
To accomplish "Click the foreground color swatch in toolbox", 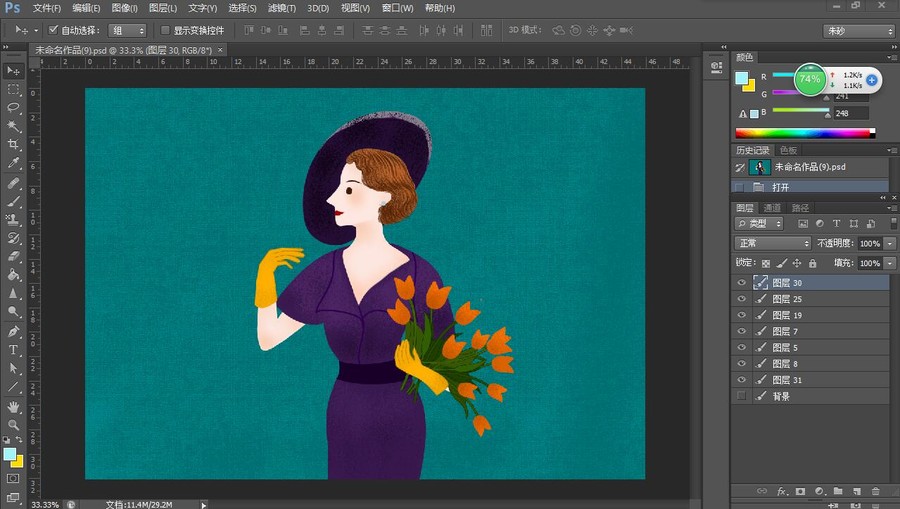I will coord(9,454).
